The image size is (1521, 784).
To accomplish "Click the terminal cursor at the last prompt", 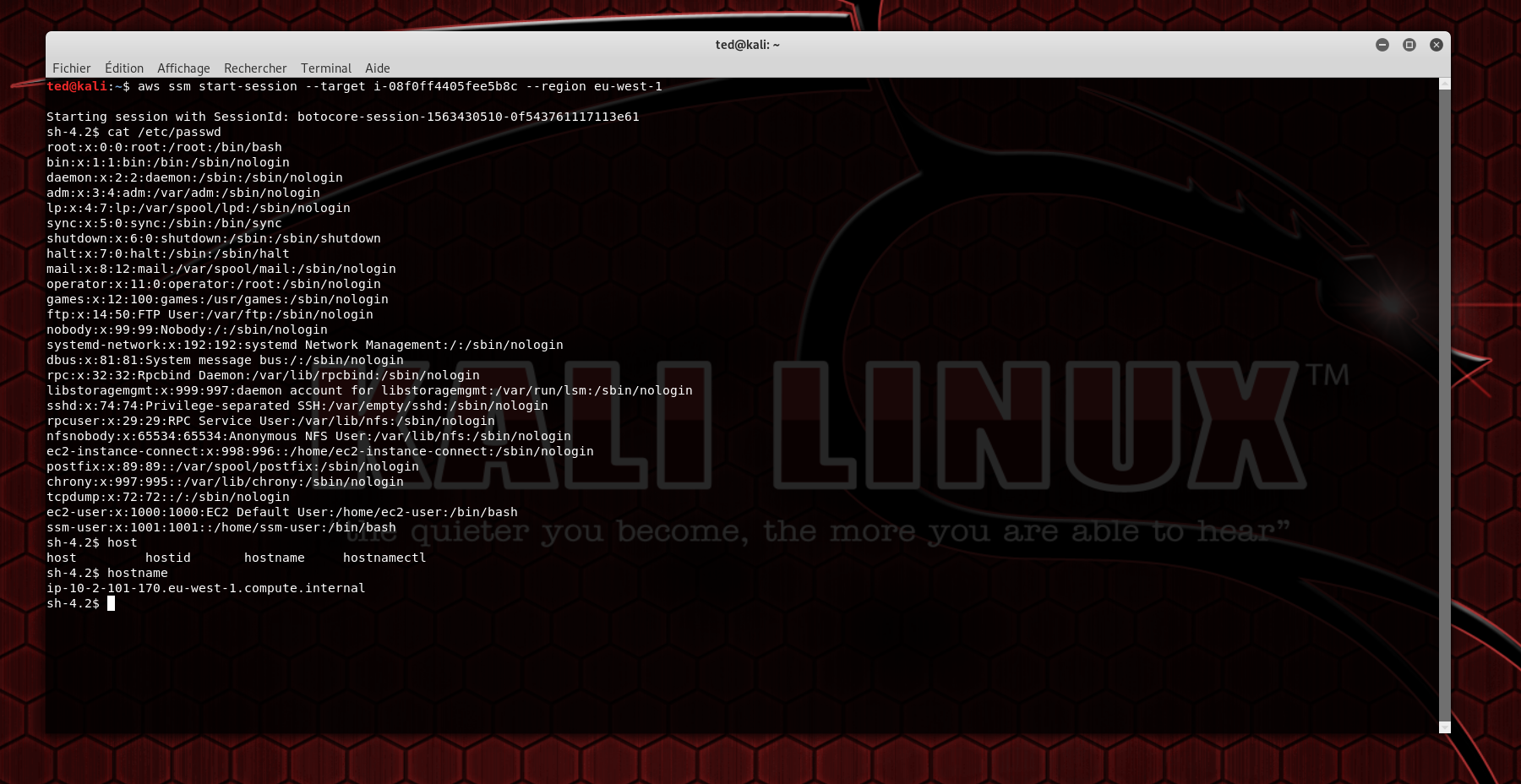I will 111,603.
